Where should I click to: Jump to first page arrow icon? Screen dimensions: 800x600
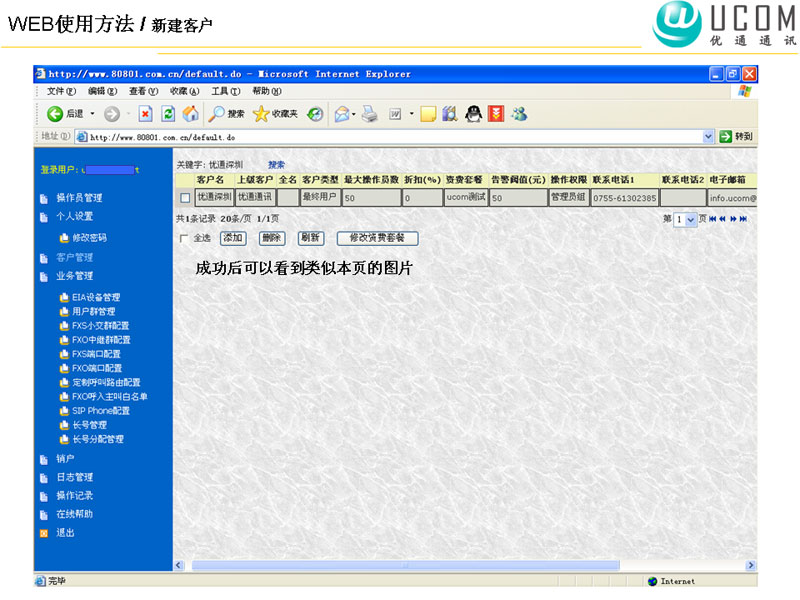(713, 219)
